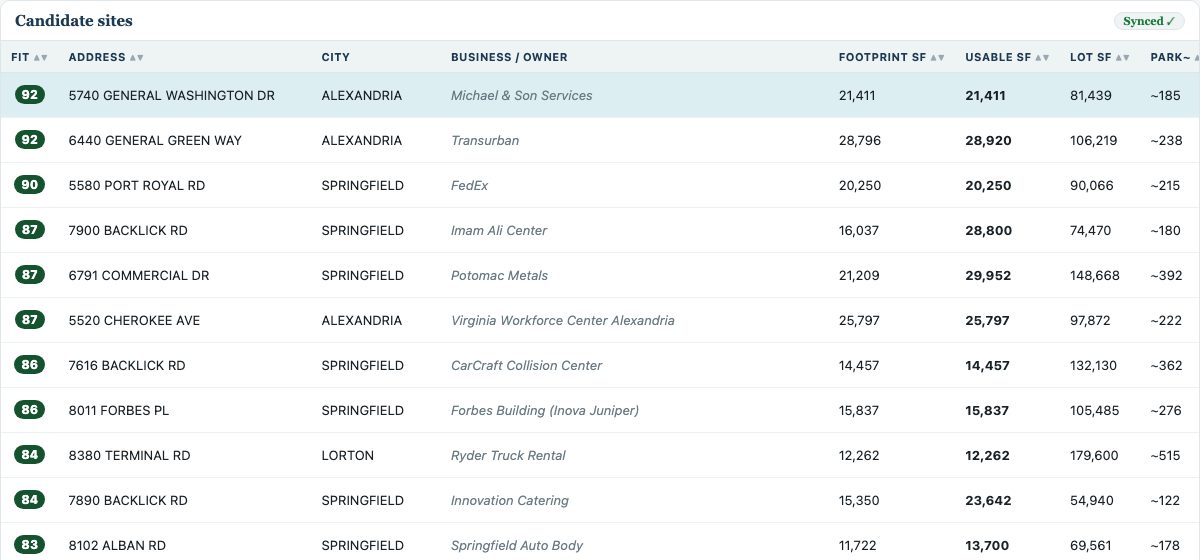Click lot SF value 179,600

pyautogui.click(x=1094, y=456)
